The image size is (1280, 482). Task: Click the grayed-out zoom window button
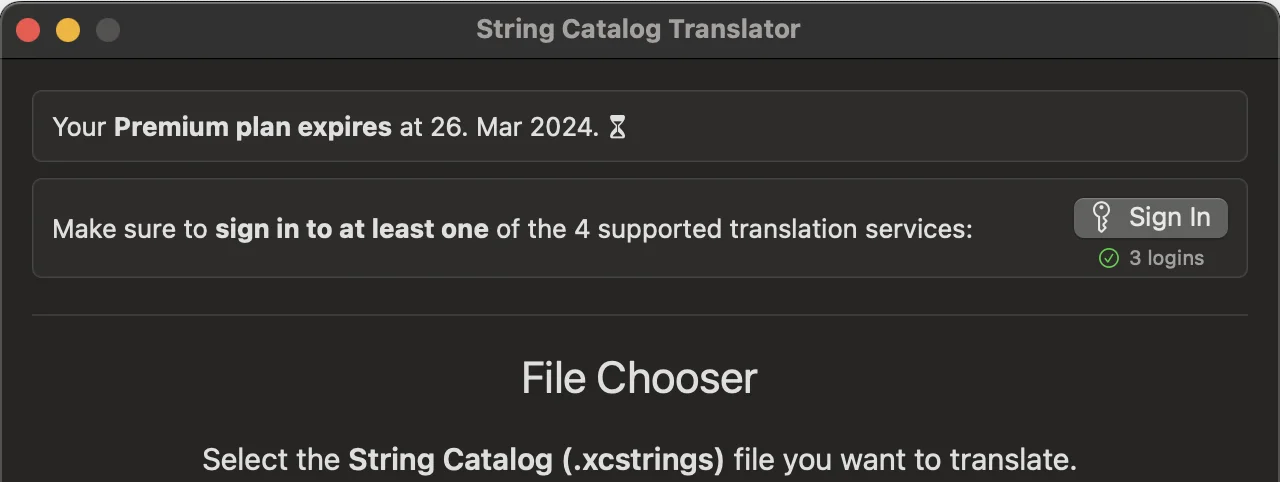[x=108, y=30]
